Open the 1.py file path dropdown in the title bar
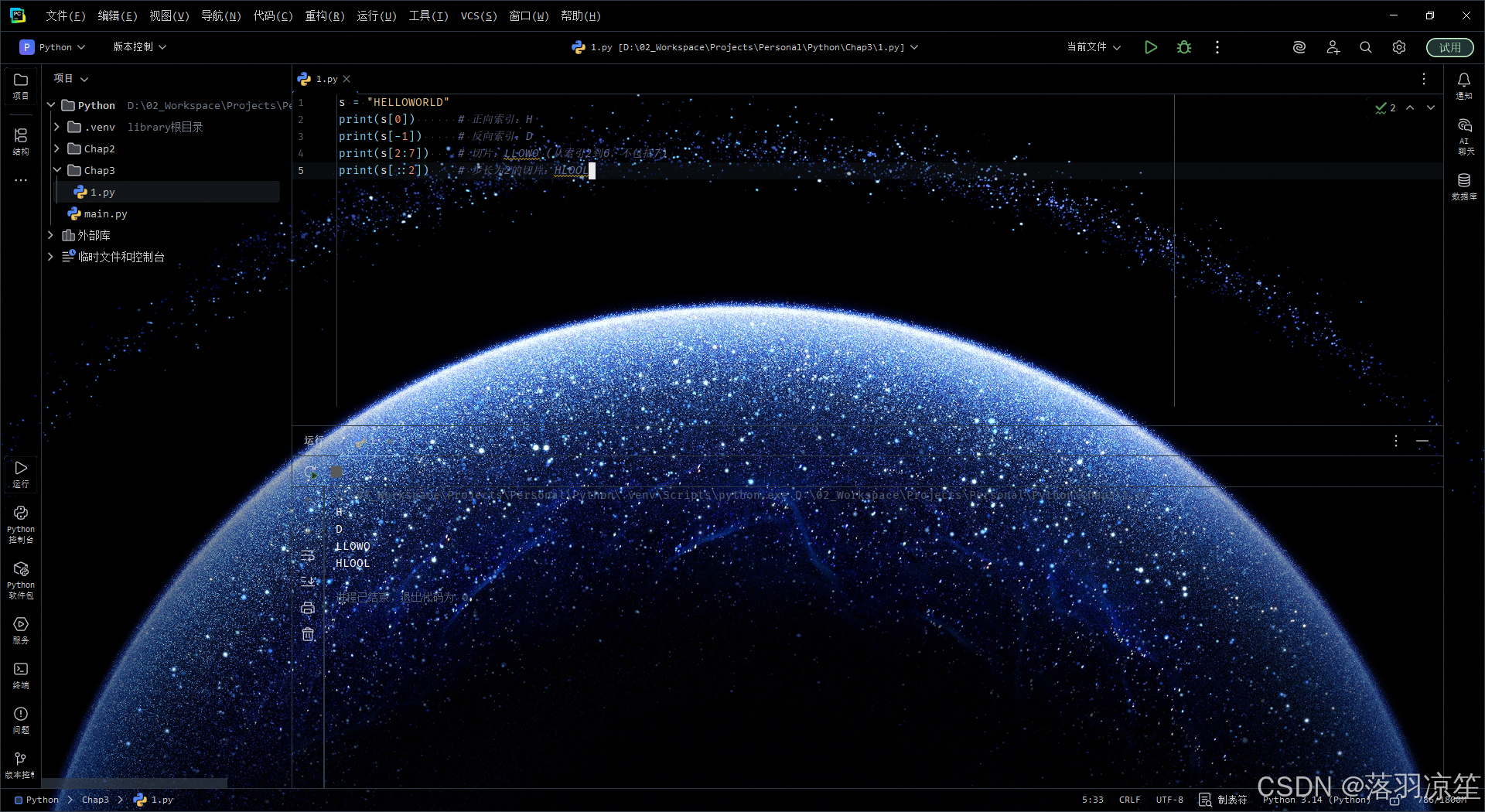The width and height of the screenshot is (1485, 812). [745, 47]
